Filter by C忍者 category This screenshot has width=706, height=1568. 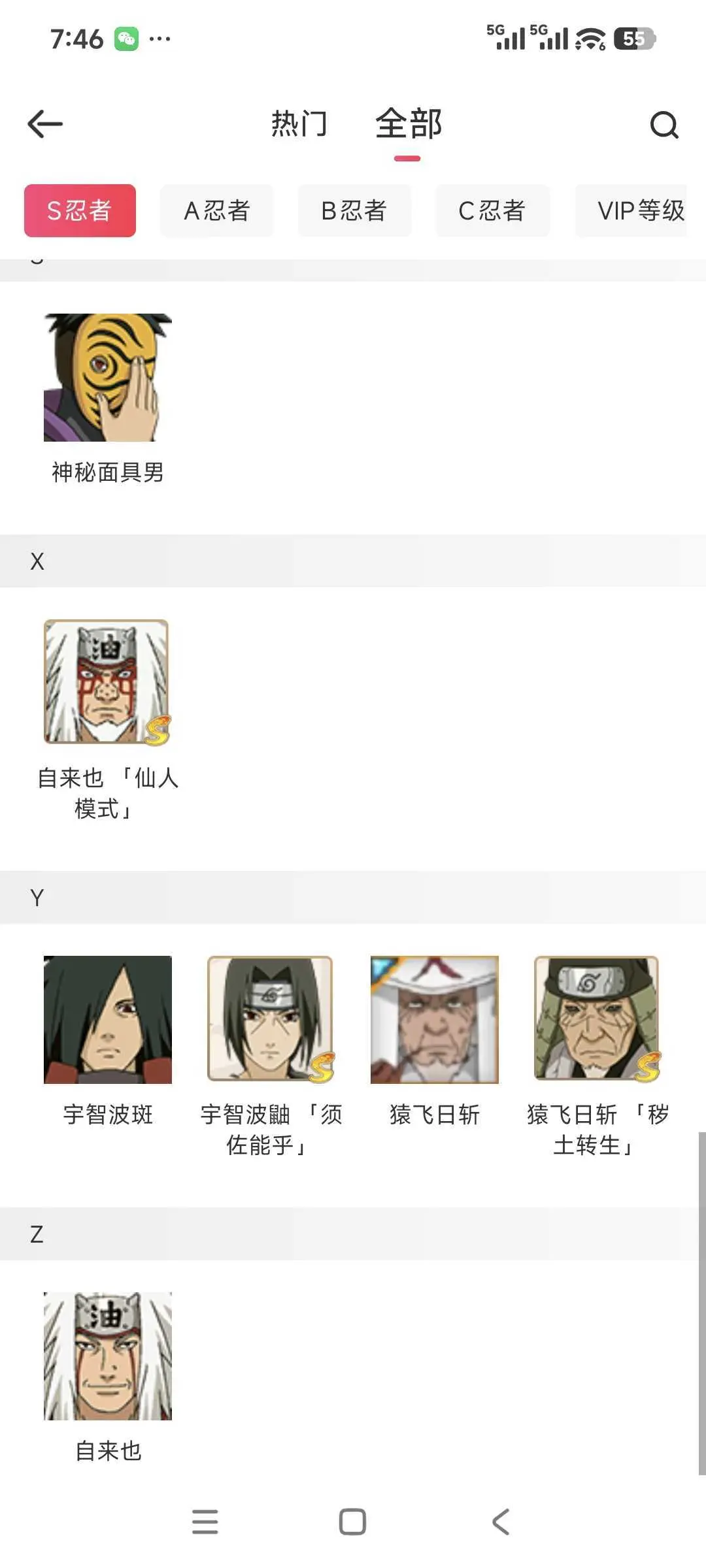point(492,210)
